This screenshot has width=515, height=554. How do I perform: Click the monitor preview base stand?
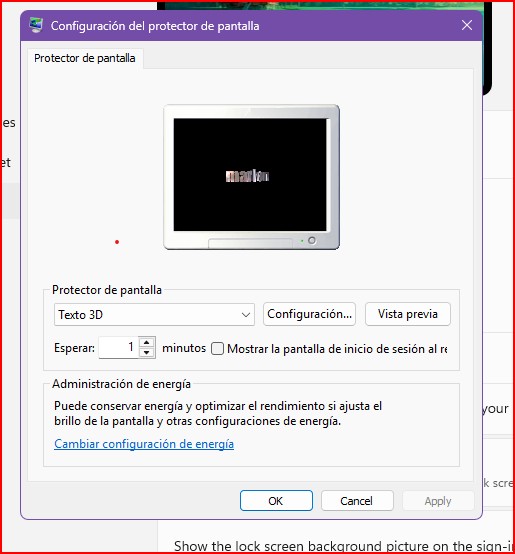click(250, 243)
